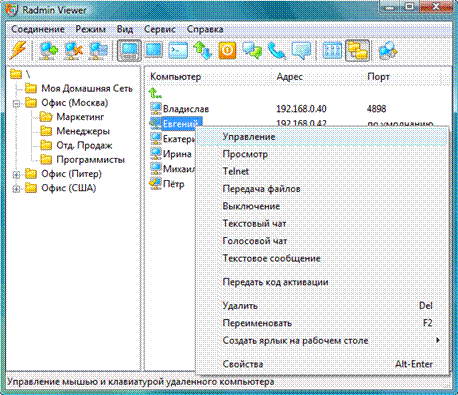
Task: Expand the Офис (США) folder node
Action: click(16, 189)
